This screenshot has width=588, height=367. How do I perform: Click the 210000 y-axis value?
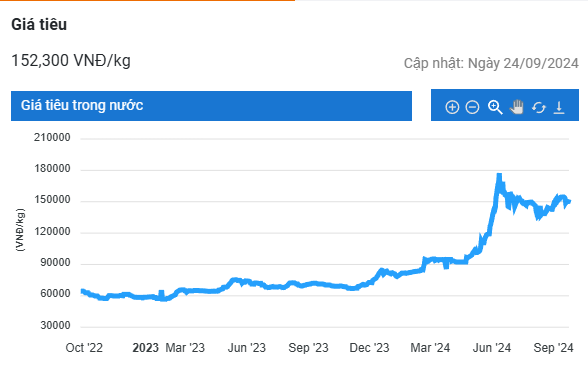(x=52, y=138)
